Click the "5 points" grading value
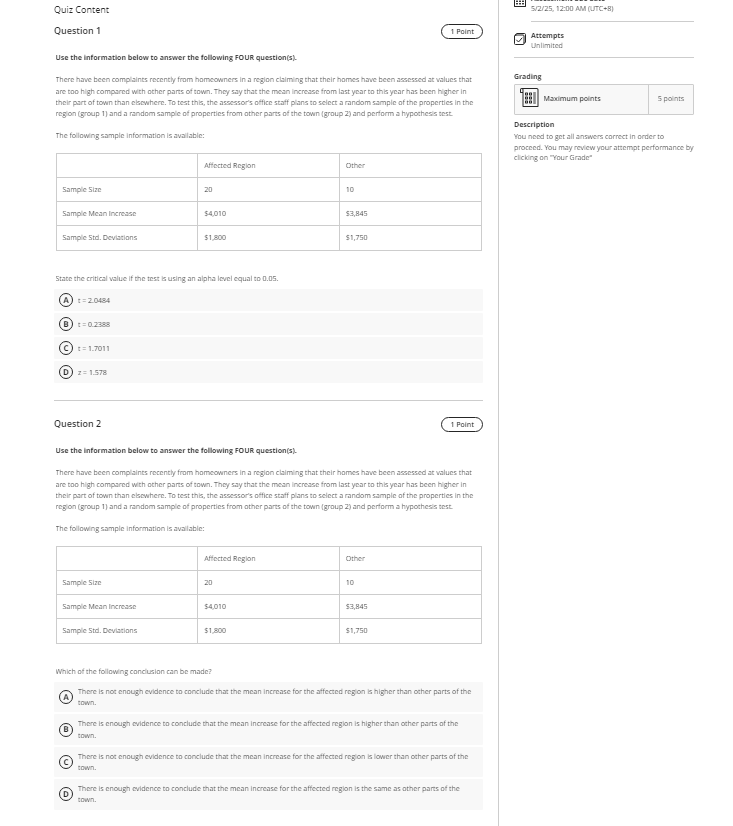The width and height of the screenshot is (733, 826). (x=672, y=99)
